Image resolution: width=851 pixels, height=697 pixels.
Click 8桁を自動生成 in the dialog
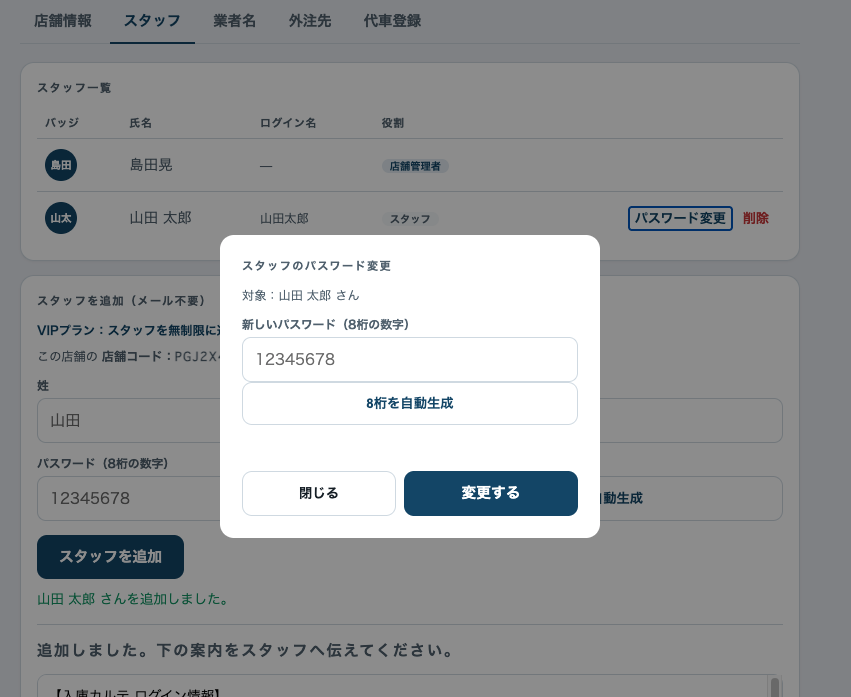(410, 403)
